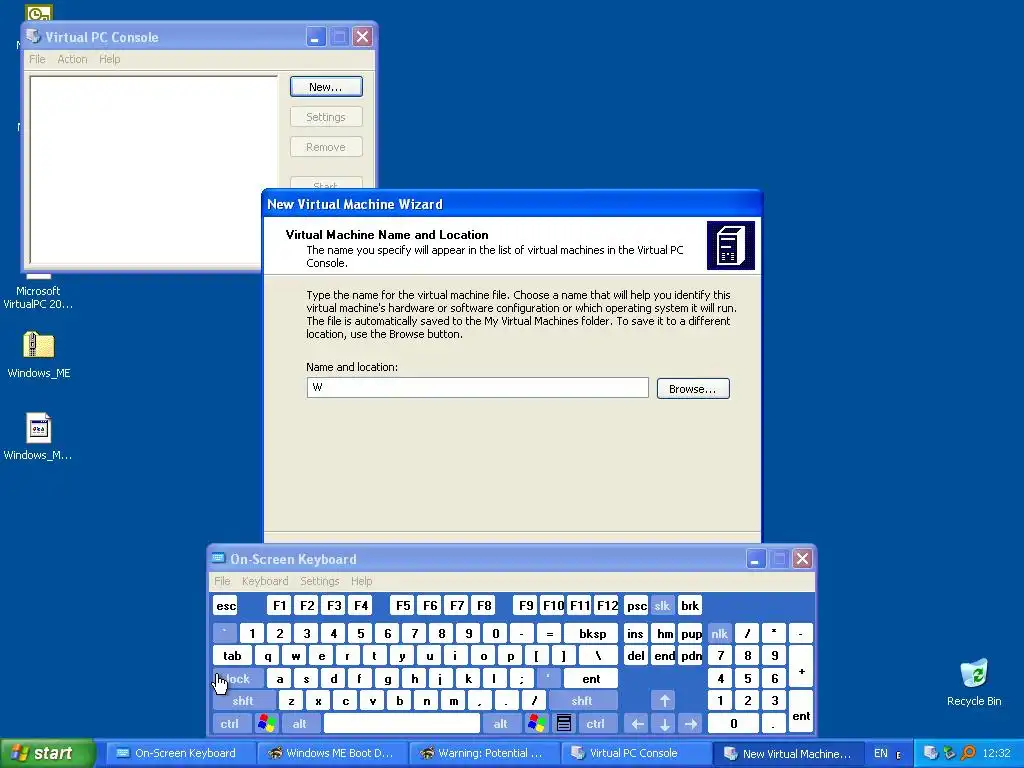Click the search magnifier tray icon
Viewport: 1024px width, 768px height.
point(968,753)
